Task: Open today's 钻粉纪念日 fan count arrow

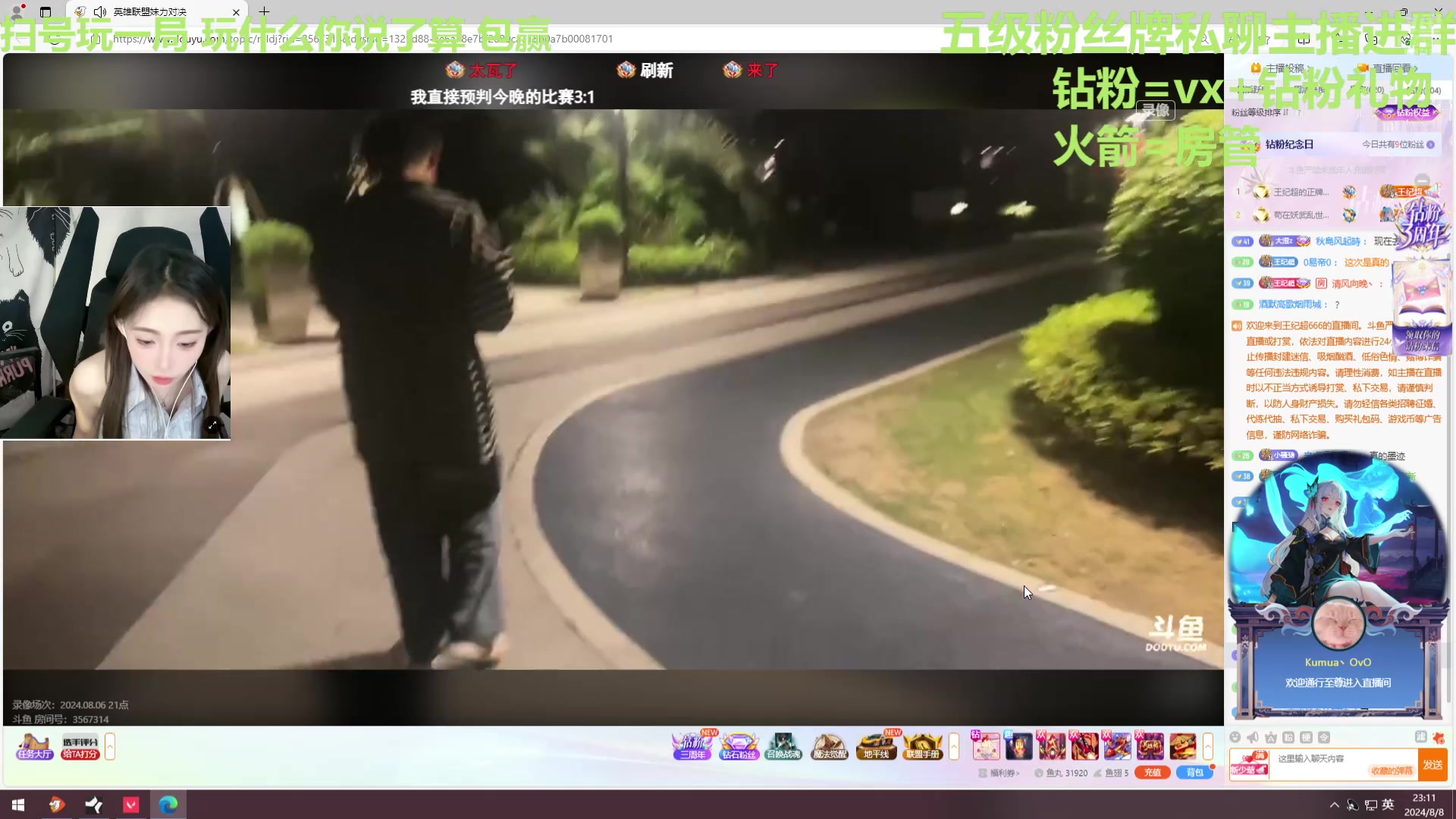Action: click(1430, 144)
